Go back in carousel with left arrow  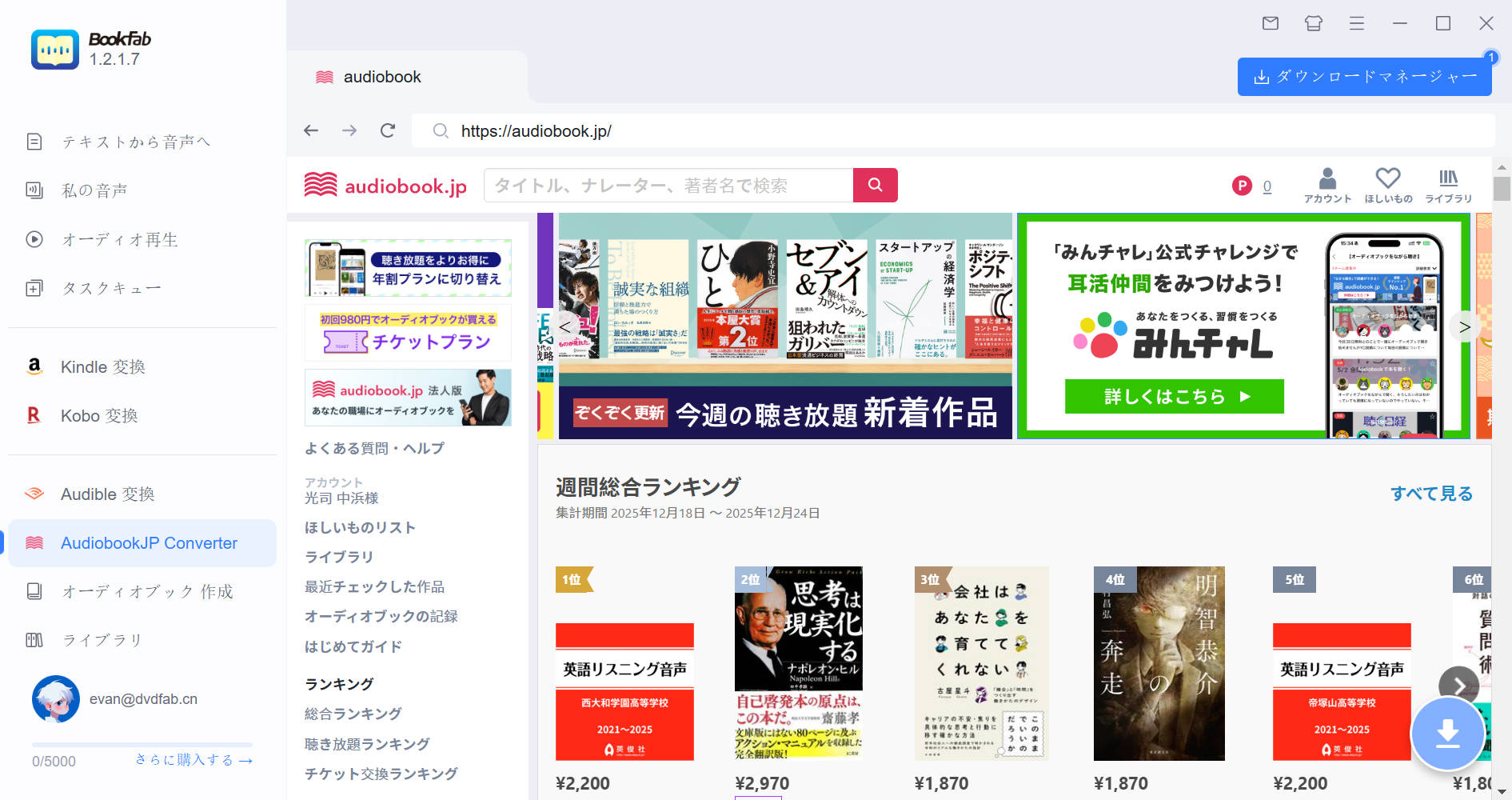(x=565, y=327)
